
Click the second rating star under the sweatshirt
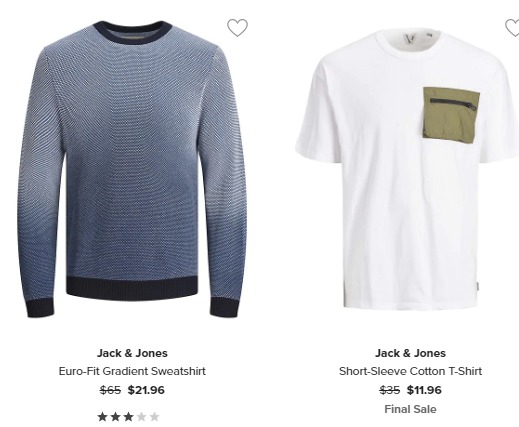pos(116,417)
